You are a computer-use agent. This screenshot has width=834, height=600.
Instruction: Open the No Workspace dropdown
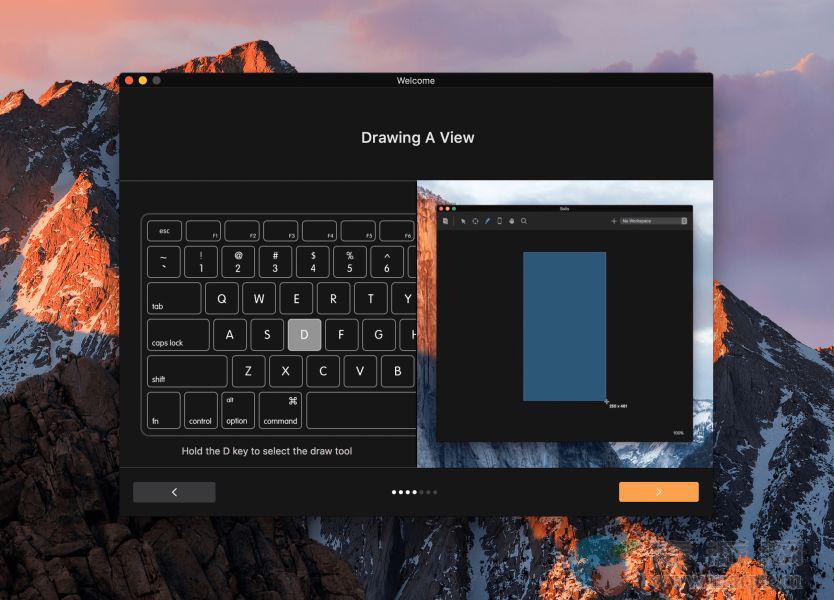(x=648, y=221)
